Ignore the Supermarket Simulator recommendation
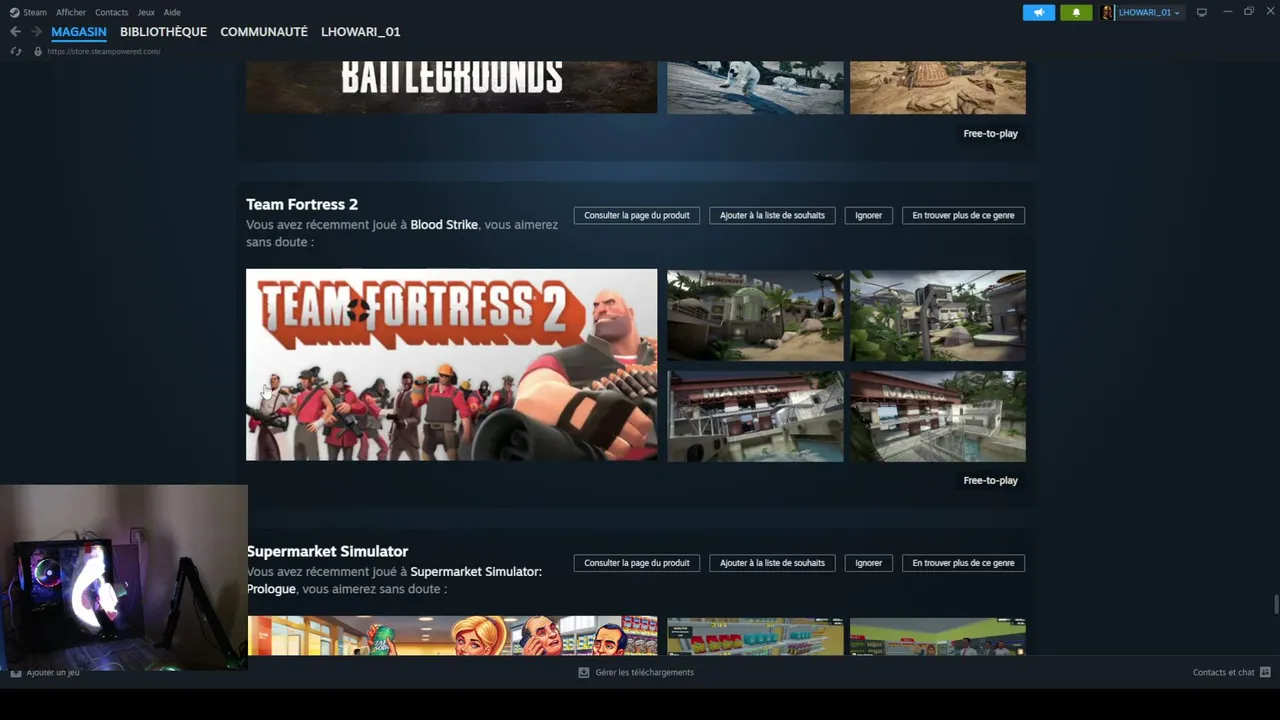The height and width of the screenshot is (720, 1280). coord(868,563)
